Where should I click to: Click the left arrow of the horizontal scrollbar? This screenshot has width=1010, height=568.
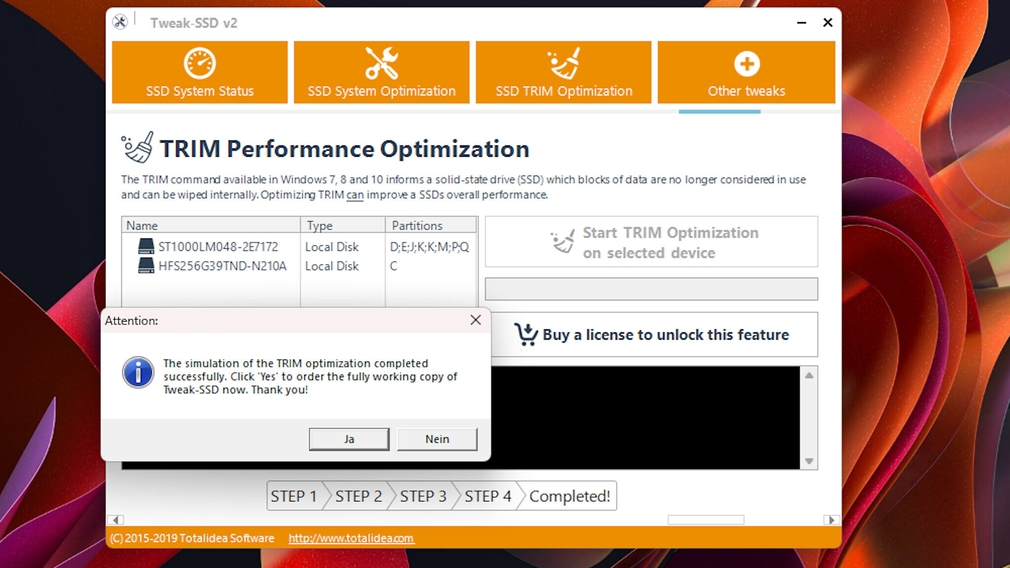point(116,520)
